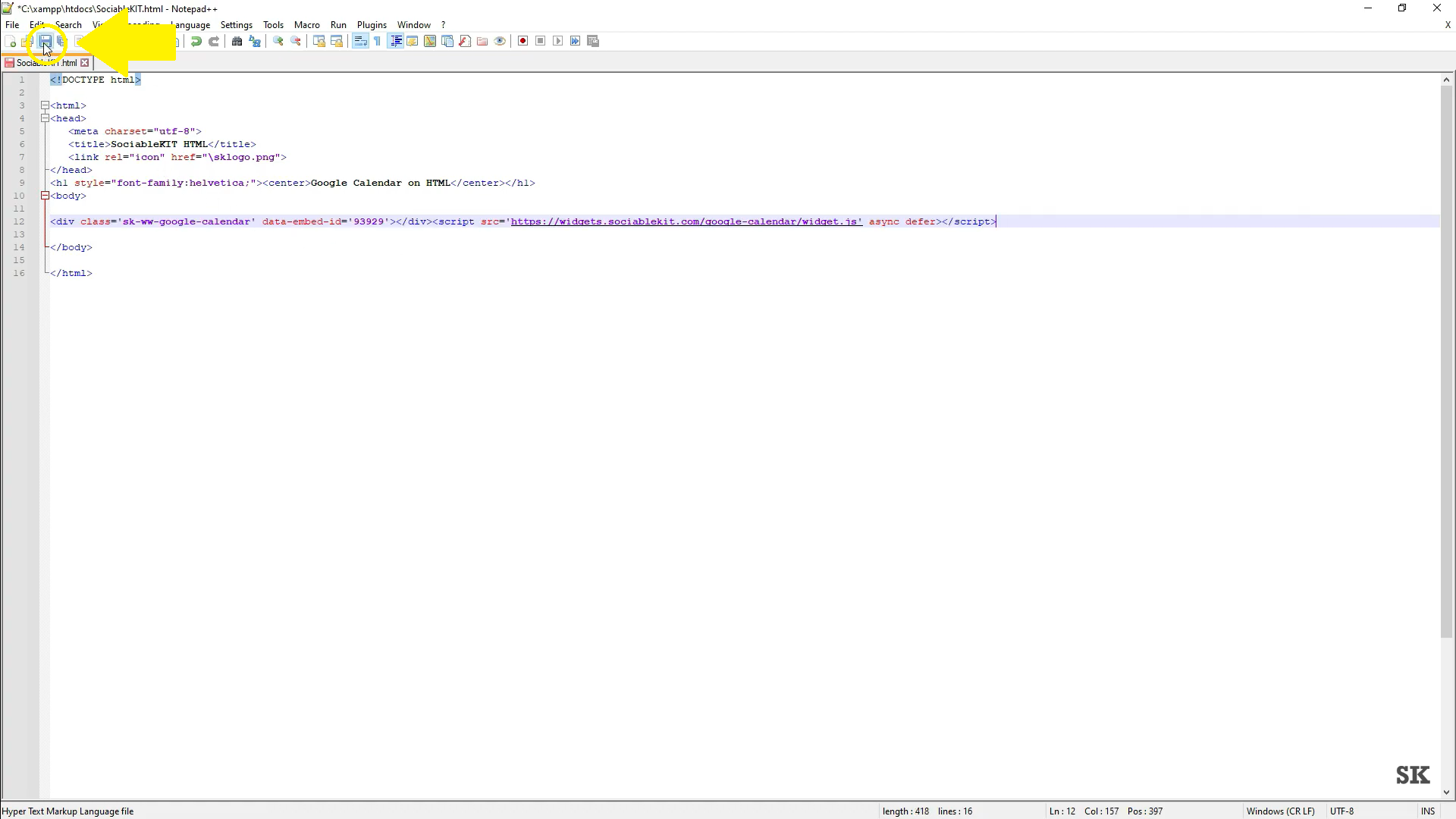Open the Tools menu

pos(273,25)
